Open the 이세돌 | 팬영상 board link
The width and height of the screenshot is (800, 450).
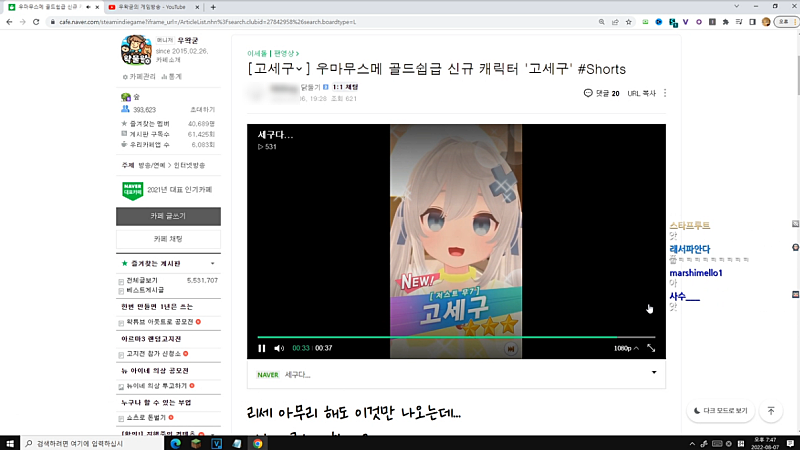[x=272, y=53]
